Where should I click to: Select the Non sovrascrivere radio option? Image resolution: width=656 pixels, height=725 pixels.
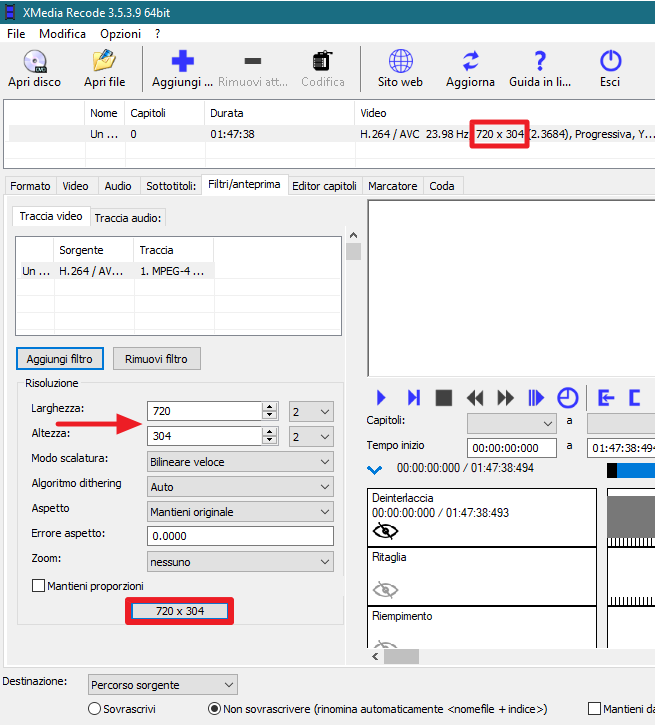214,708
